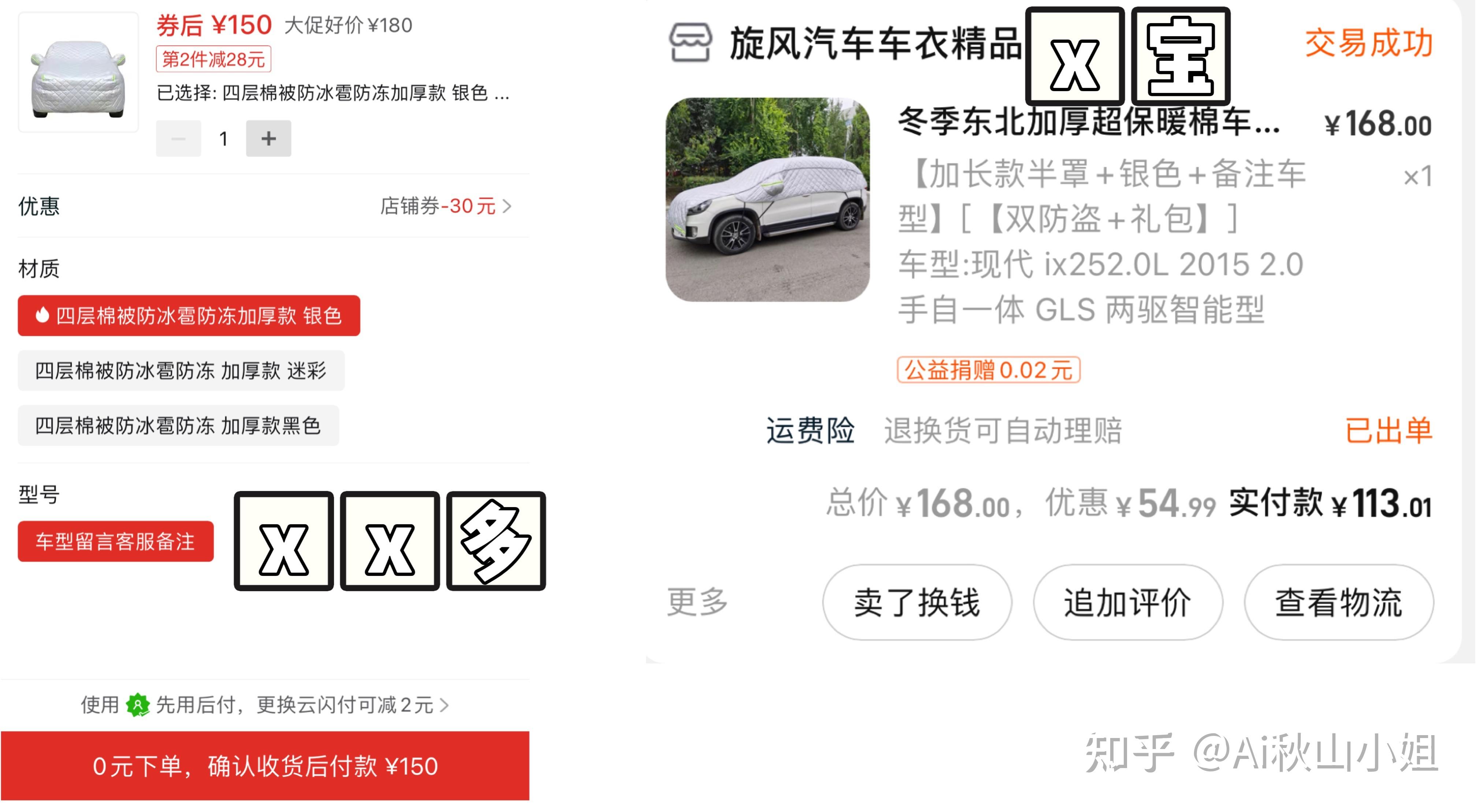
Task: Select 四层棉被防冰雹防冻 加厚款黑色 option
Action: tap(178, 426)
